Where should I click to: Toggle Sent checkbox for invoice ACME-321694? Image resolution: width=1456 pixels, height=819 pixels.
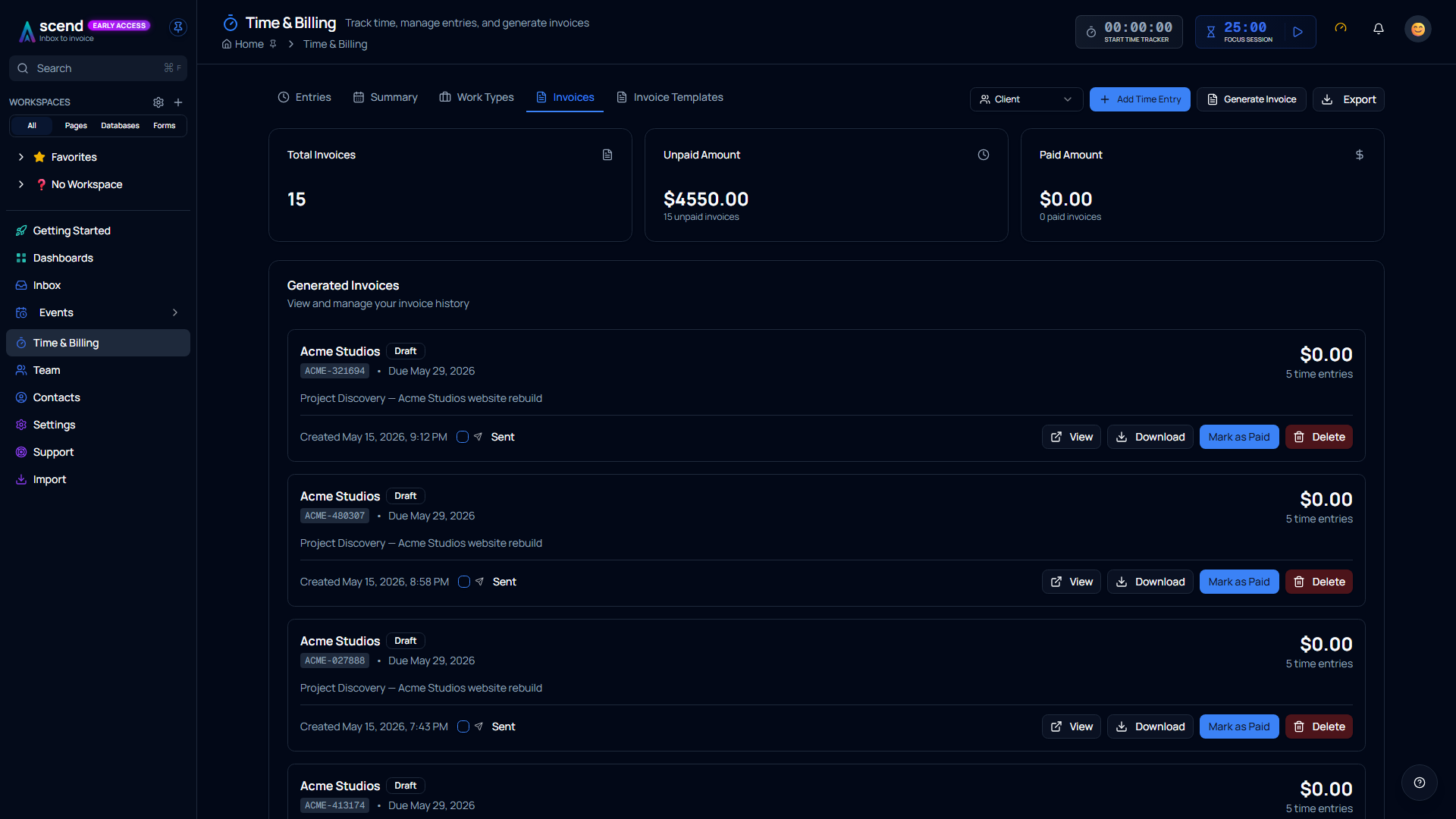click(x=463, y=437)
